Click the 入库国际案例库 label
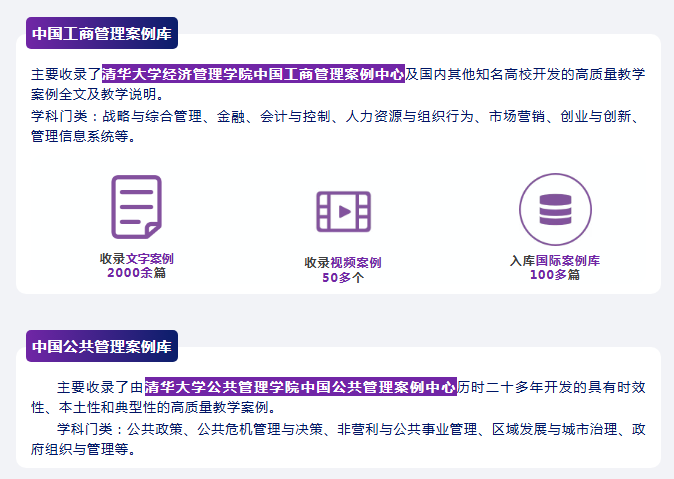 coord(555,260)
